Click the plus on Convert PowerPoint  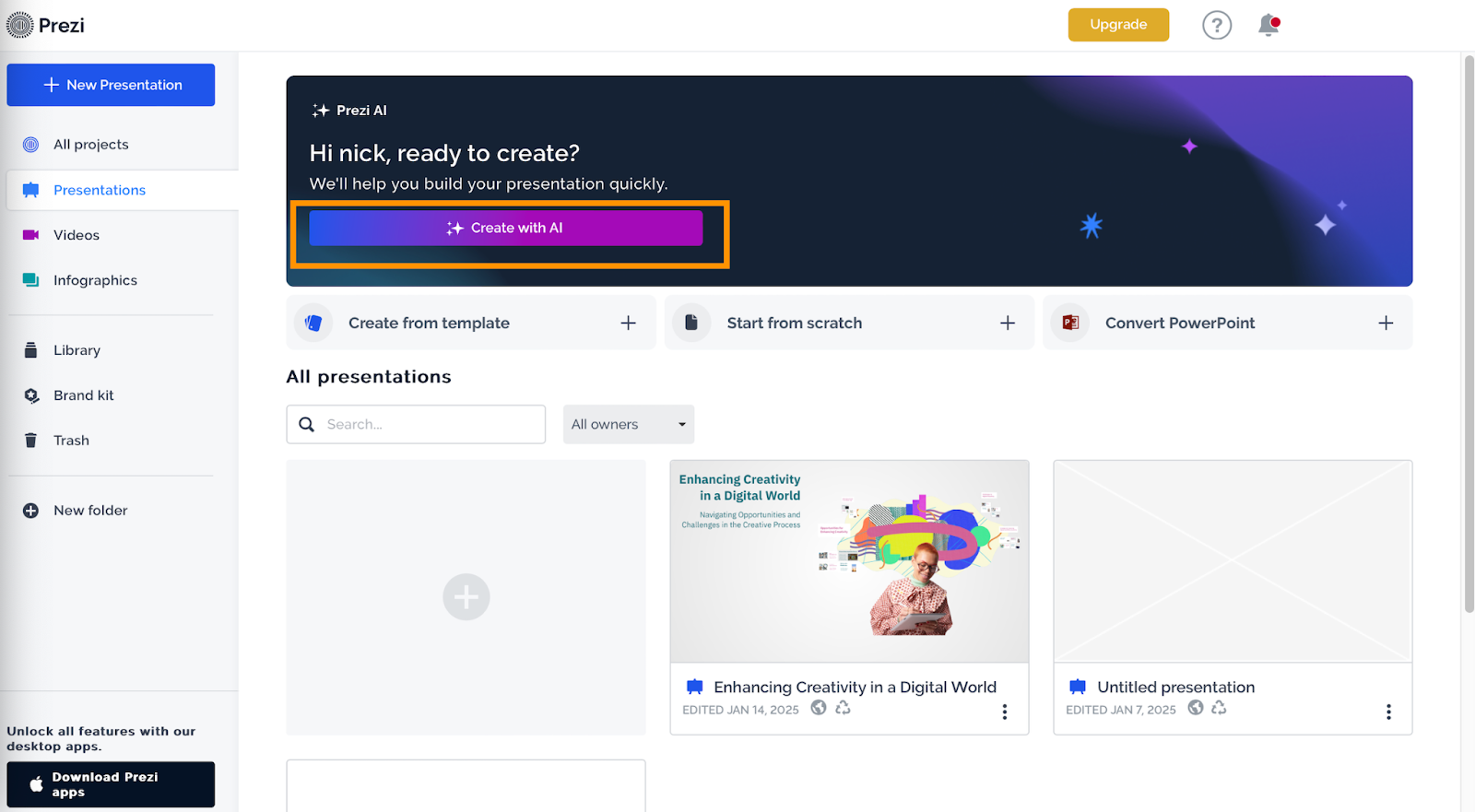coord(1386,324)
